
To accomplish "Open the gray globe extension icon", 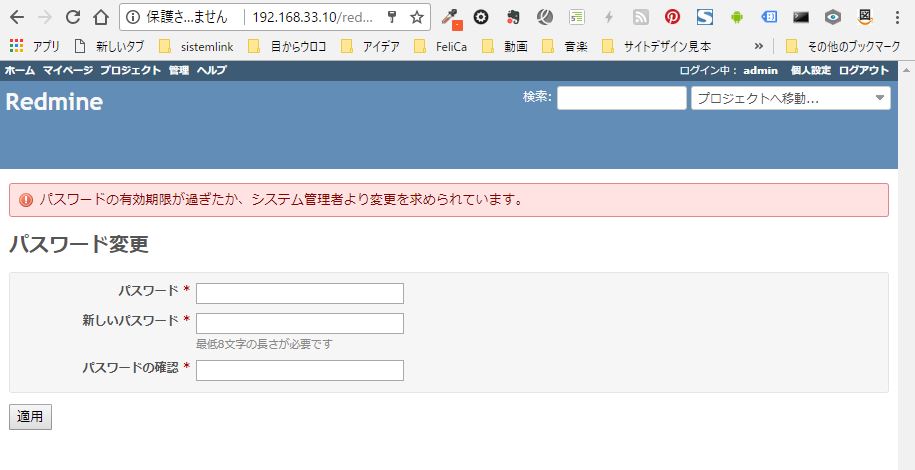I will pos(545,17).
